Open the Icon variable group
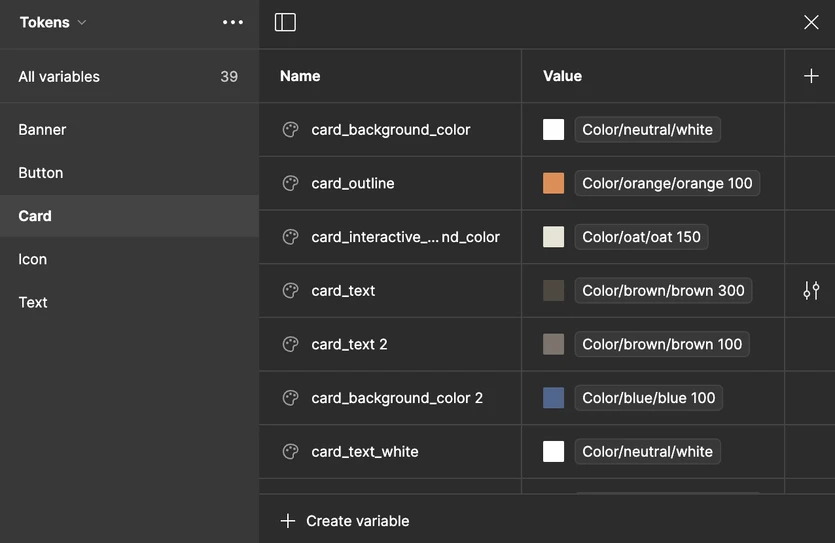The image size is (835, 543). point(33,259)
